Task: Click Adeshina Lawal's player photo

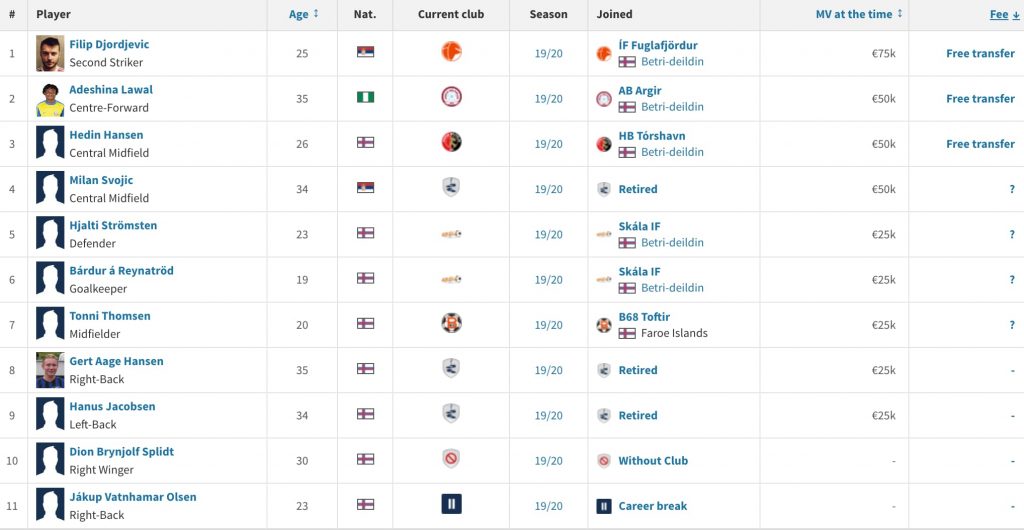Action: 50,99
